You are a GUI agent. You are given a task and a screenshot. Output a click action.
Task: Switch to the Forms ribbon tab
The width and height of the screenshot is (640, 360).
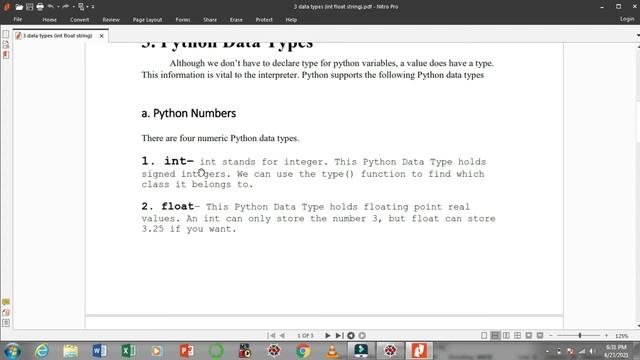coord(182,20)
